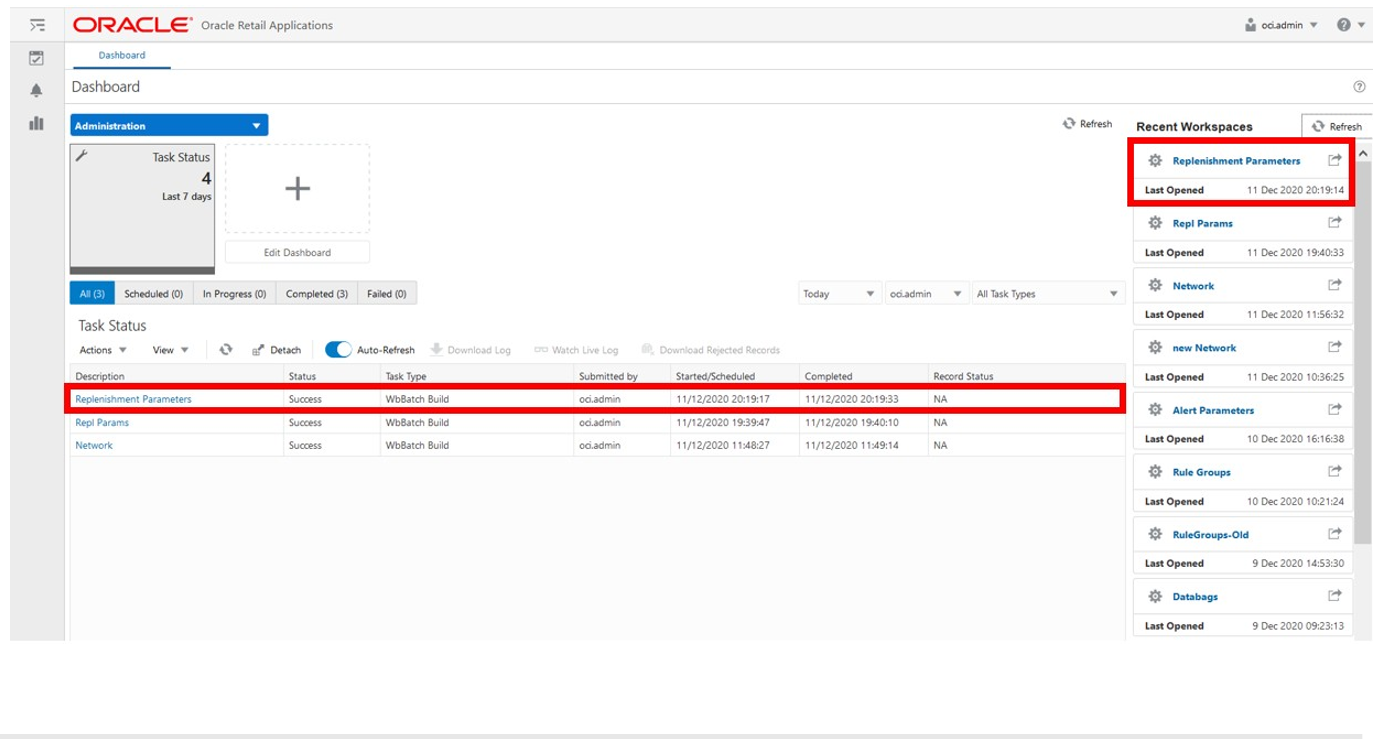Refresh the Recent Workspaces list
1386x748 pixels.
1337,126
